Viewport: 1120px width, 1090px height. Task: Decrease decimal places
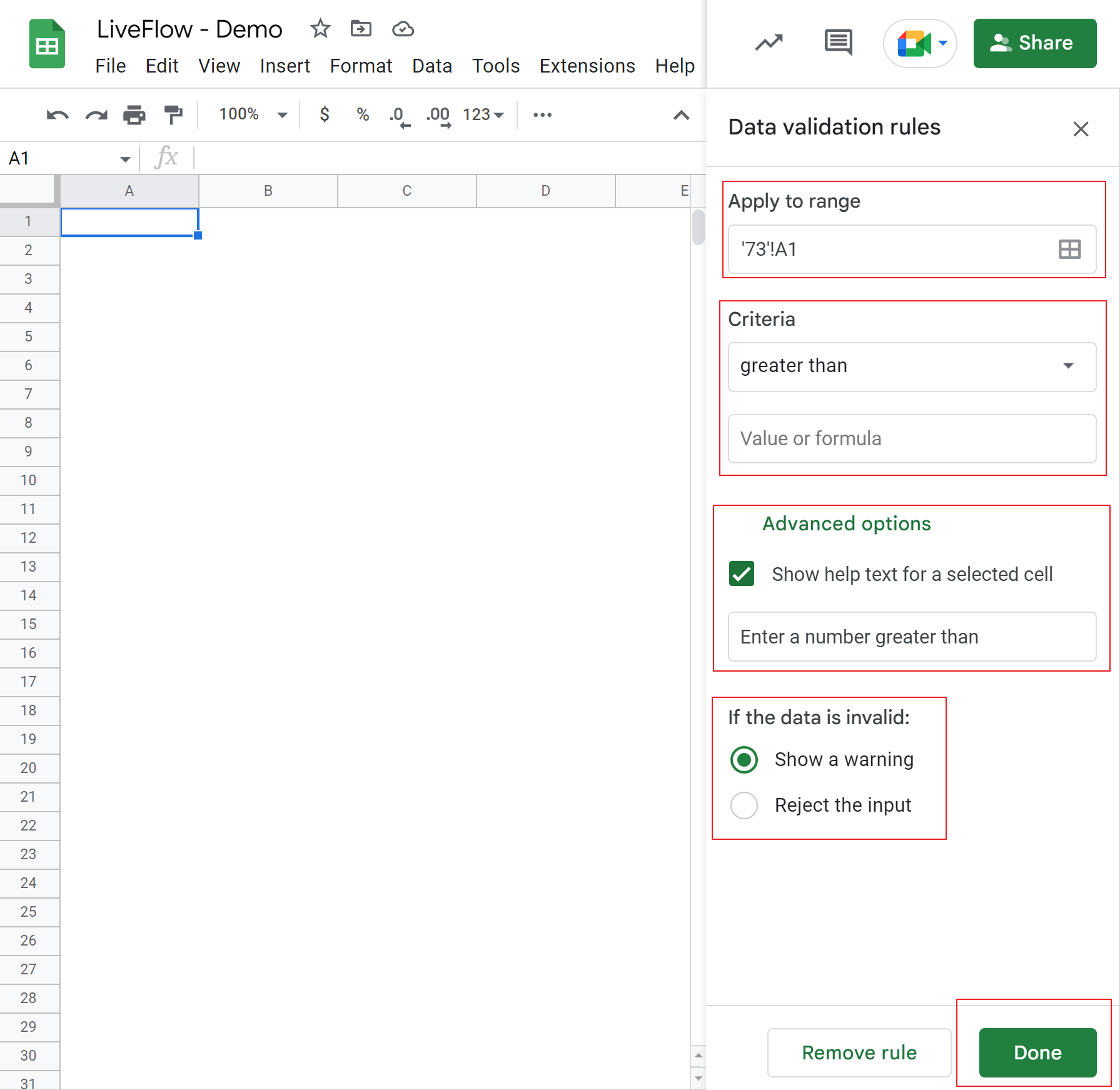398,114
